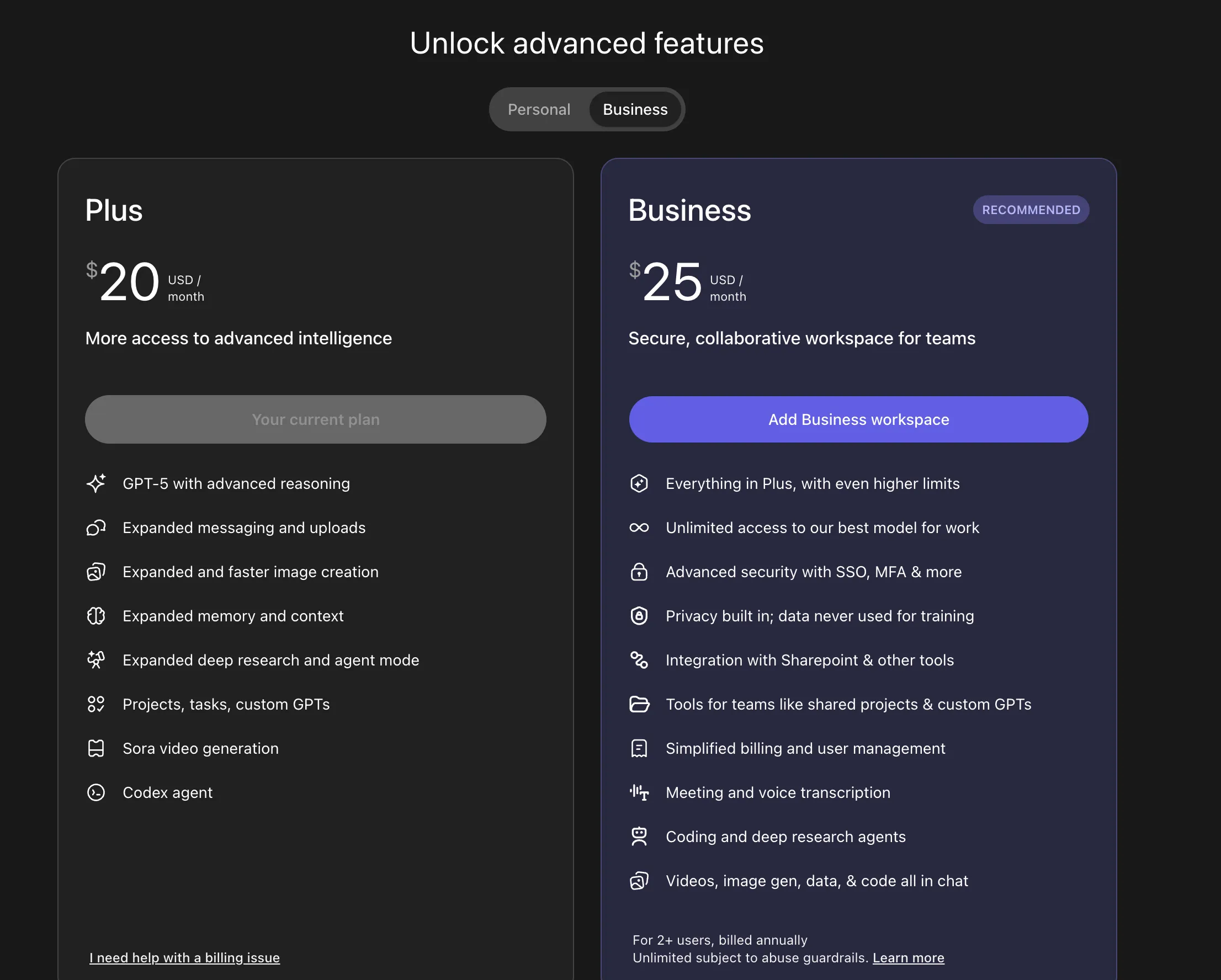Click the Sora video generation icon
Image resolution: width=1221 pixels, height=980 pixels.
coord(96,748)
